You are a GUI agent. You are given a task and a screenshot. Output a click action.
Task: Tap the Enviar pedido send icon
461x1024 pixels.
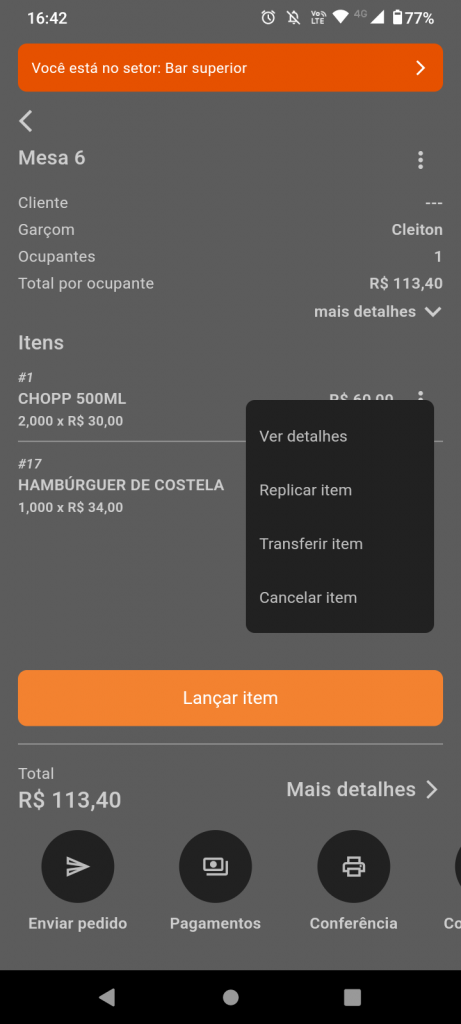[78, 867]
